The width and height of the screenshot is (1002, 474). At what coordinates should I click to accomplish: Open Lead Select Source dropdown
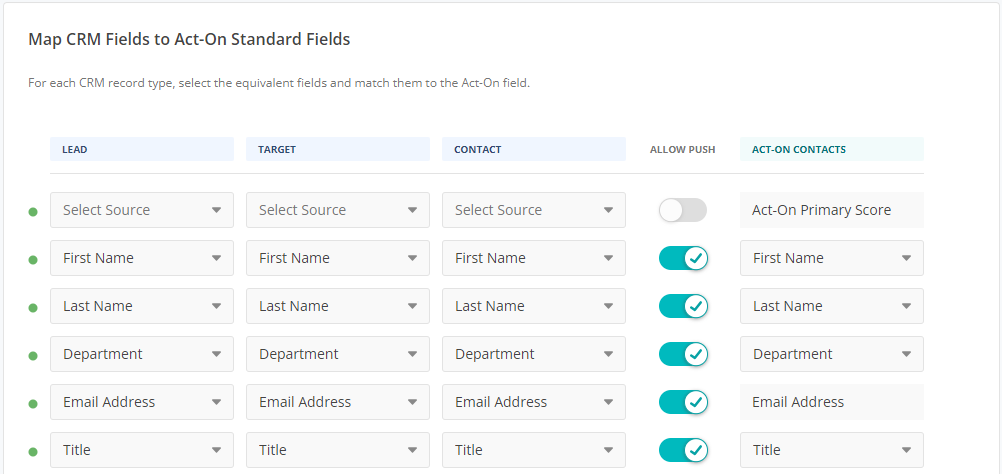click(x=142, y=210)
